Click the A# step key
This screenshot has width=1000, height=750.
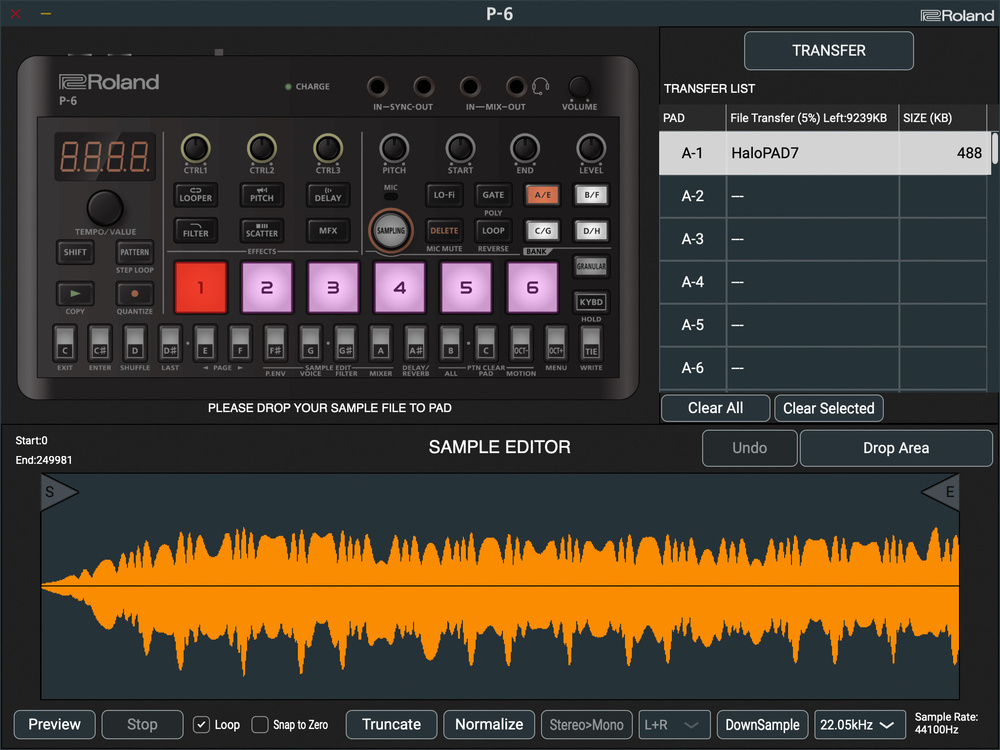click(x=415, y=344)
